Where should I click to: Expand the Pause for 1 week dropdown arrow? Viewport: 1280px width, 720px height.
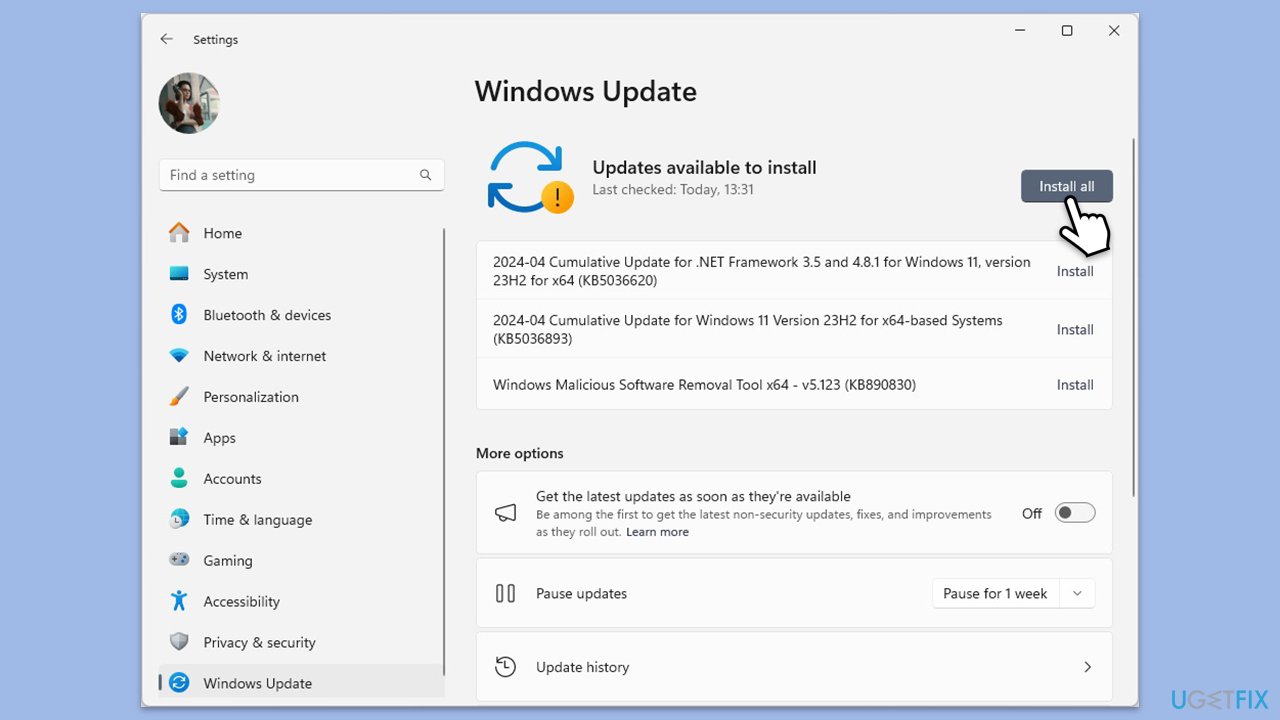click(1077, 593)
